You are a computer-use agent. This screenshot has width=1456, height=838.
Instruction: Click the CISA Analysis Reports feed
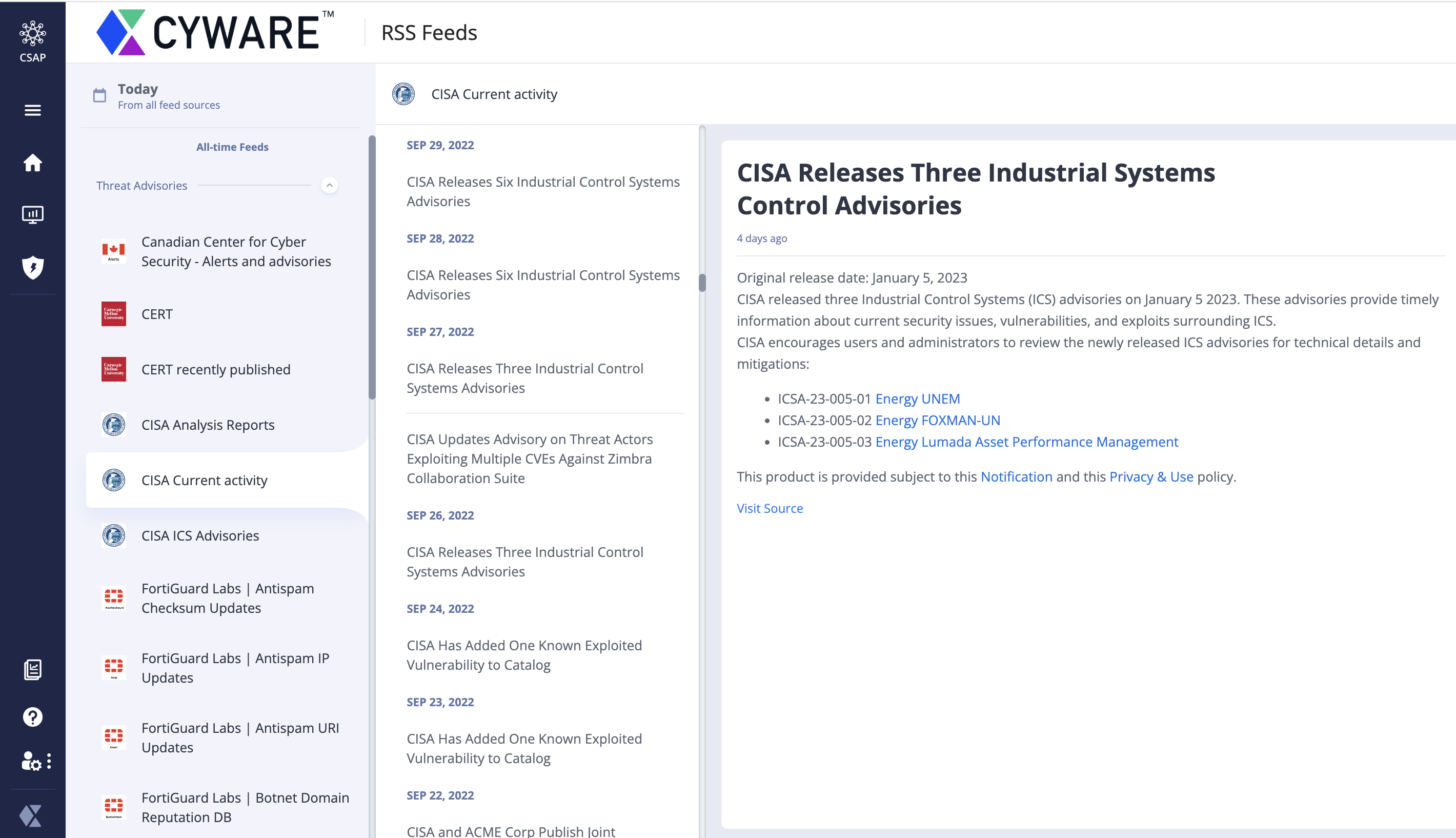coord(207,424)
